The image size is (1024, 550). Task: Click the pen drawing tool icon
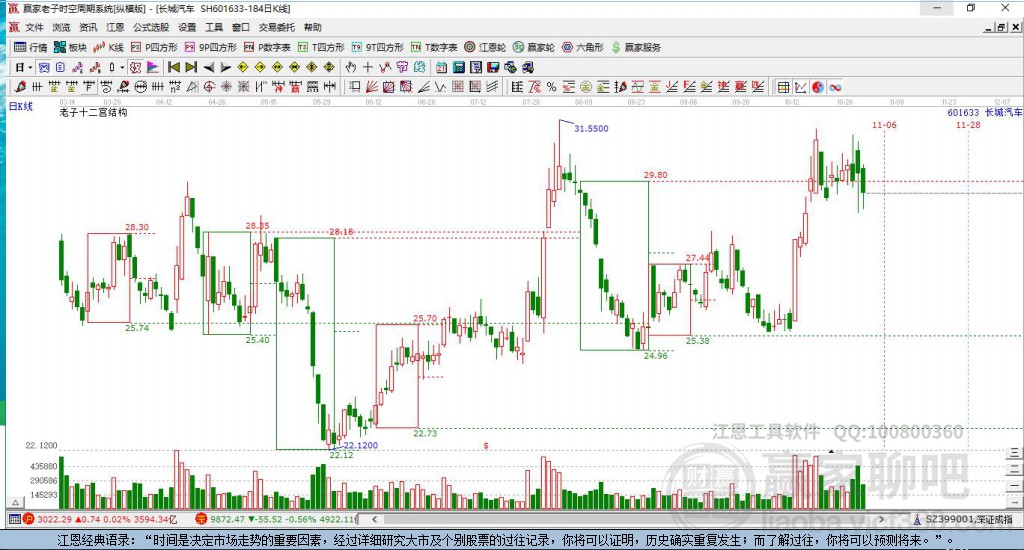pos(20,87)
